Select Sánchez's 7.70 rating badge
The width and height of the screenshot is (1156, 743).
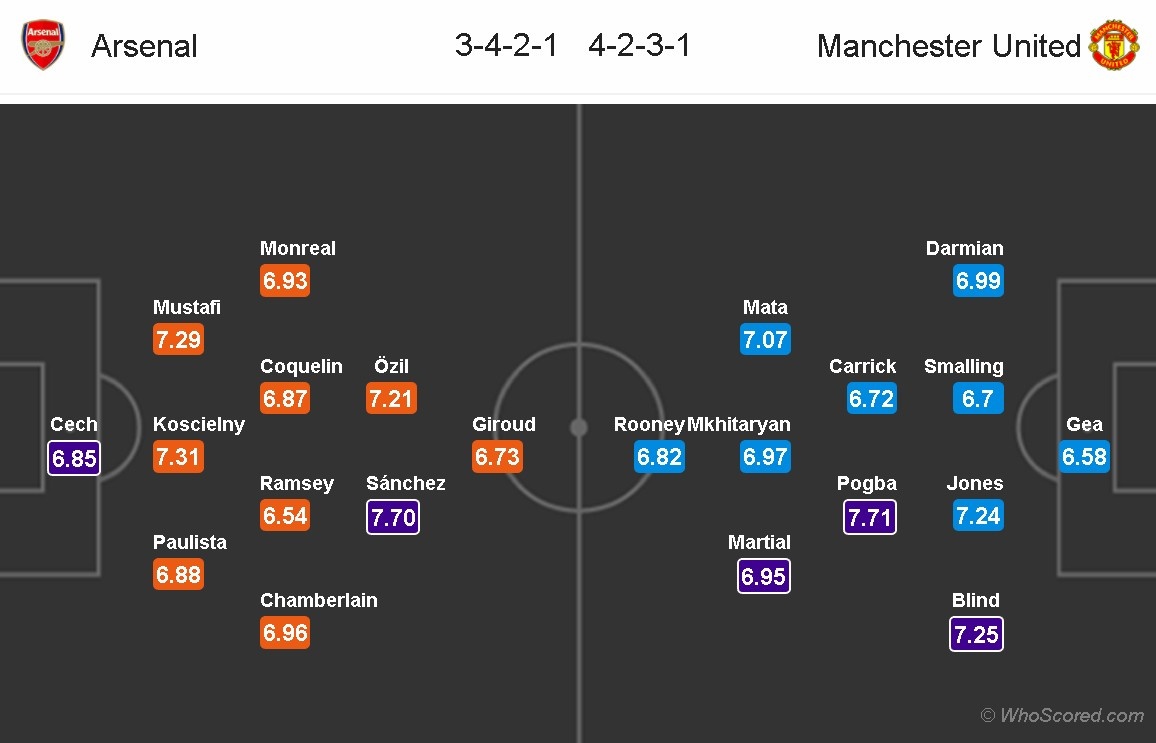pos(392,517)
